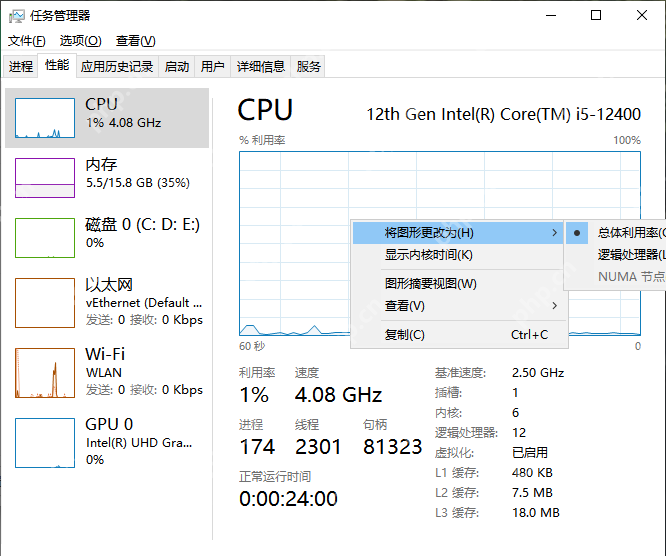Select the 总体利用率 radio option
666x556 pixels.
pos(616,233)
